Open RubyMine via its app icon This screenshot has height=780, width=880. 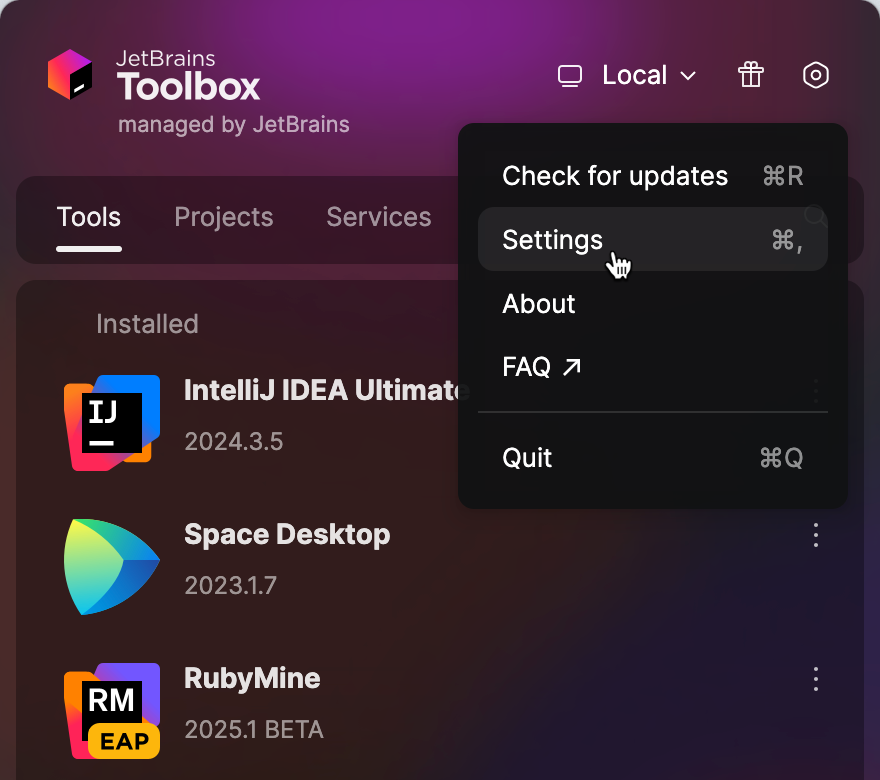click(x=112, y=710)
